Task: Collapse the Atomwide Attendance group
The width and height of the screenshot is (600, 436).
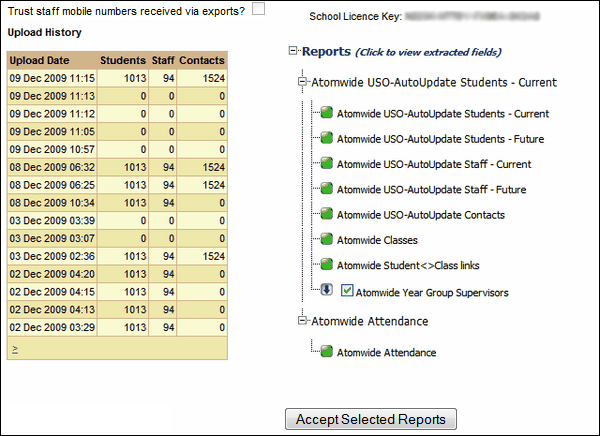Action: point(302,320)
